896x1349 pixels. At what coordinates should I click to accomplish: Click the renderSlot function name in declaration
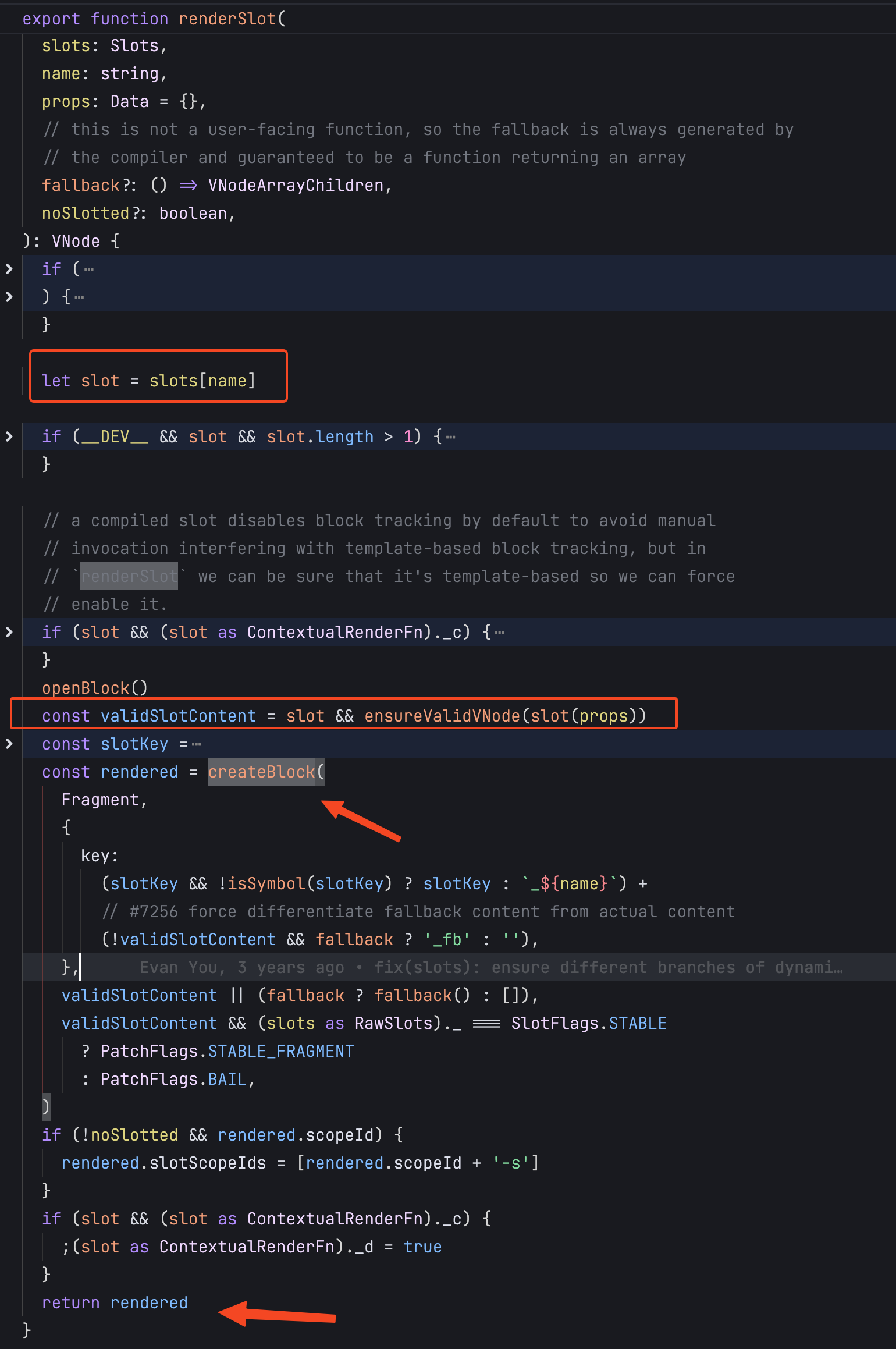pyautogui.click(x=227, y=19)
